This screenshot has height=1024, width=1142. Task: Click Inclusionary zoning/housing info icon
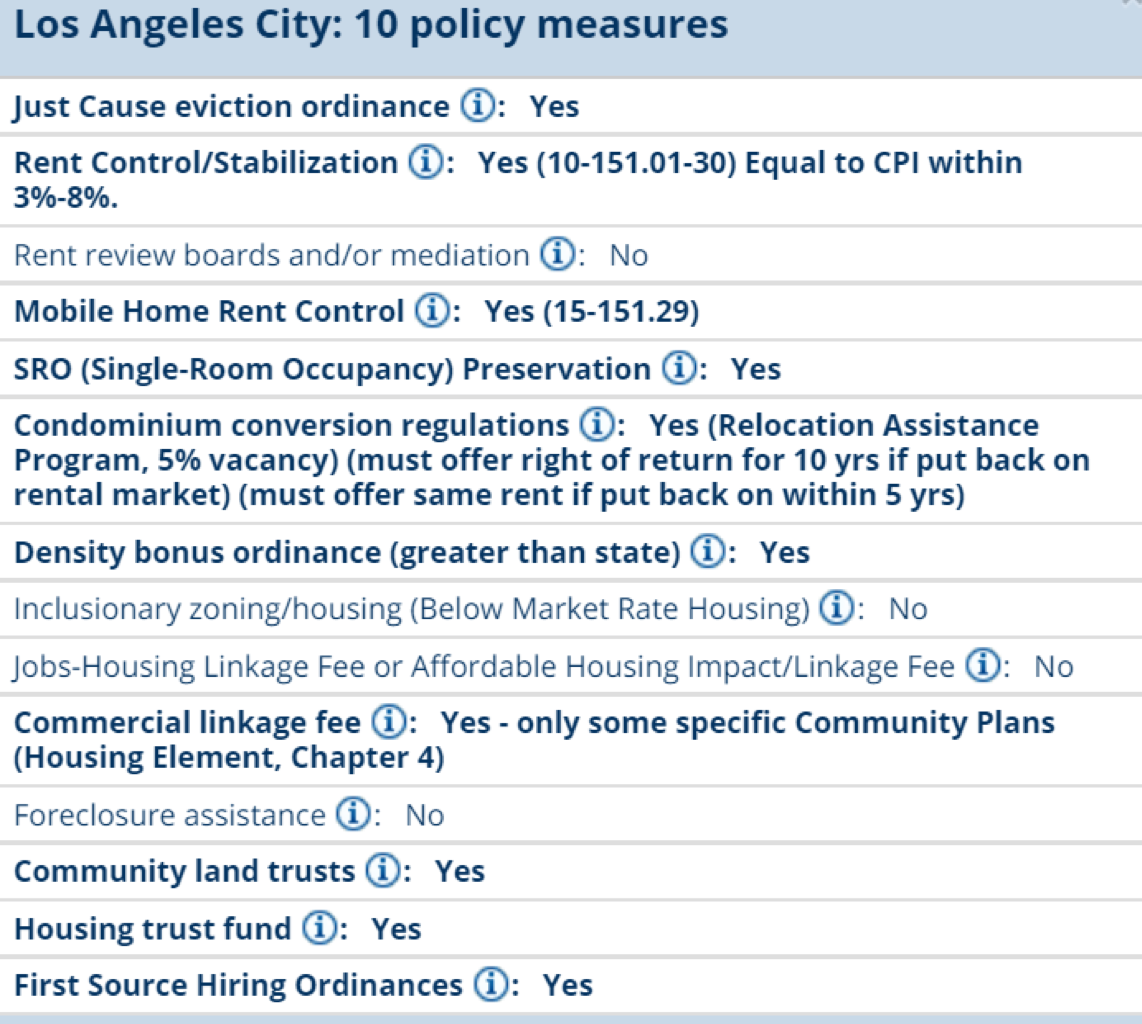pyautogui.click(x=837, y=607)
